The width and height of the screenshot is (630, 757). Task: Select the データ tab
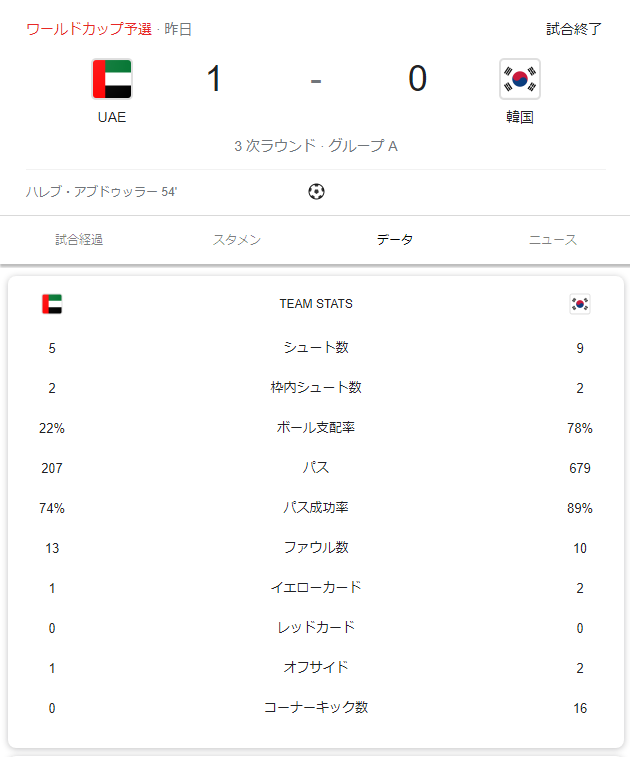click(x=395, y=240)
